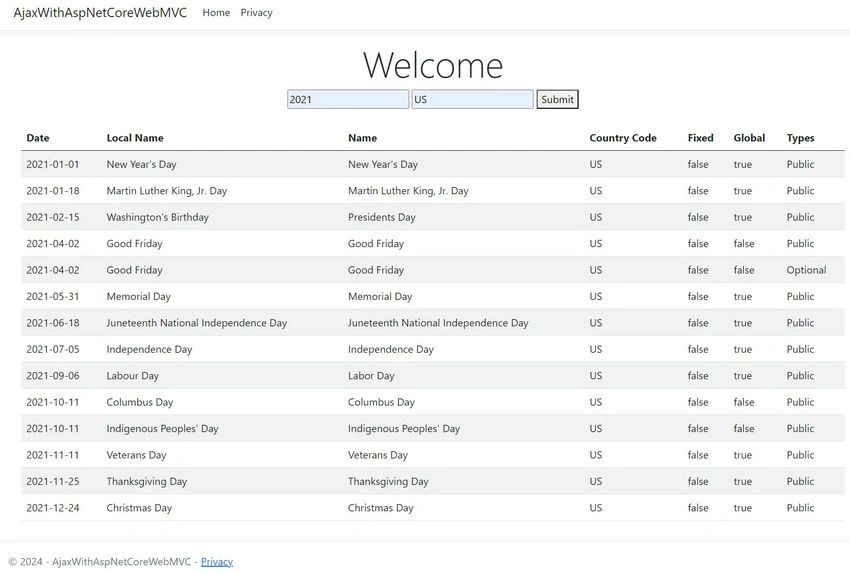Click the US country code in Veterans Day row

tap(595, 455)
